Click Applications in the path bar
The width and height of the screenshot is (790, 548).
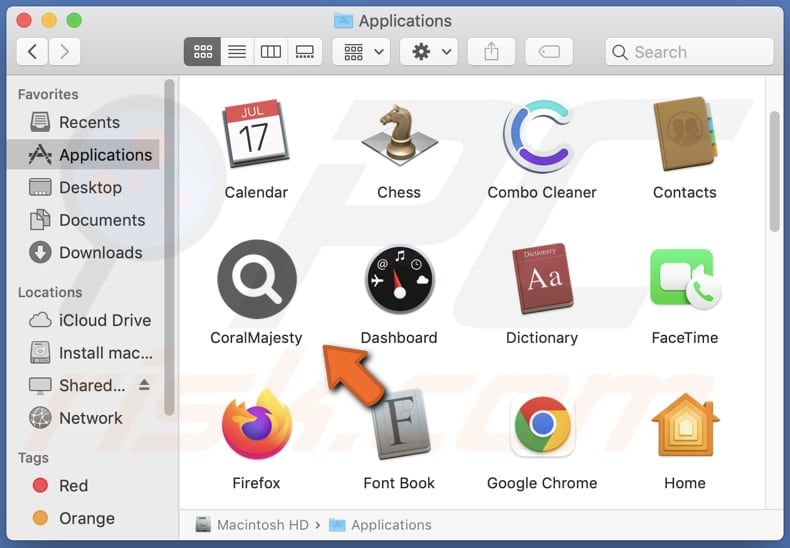pos(380,525)
